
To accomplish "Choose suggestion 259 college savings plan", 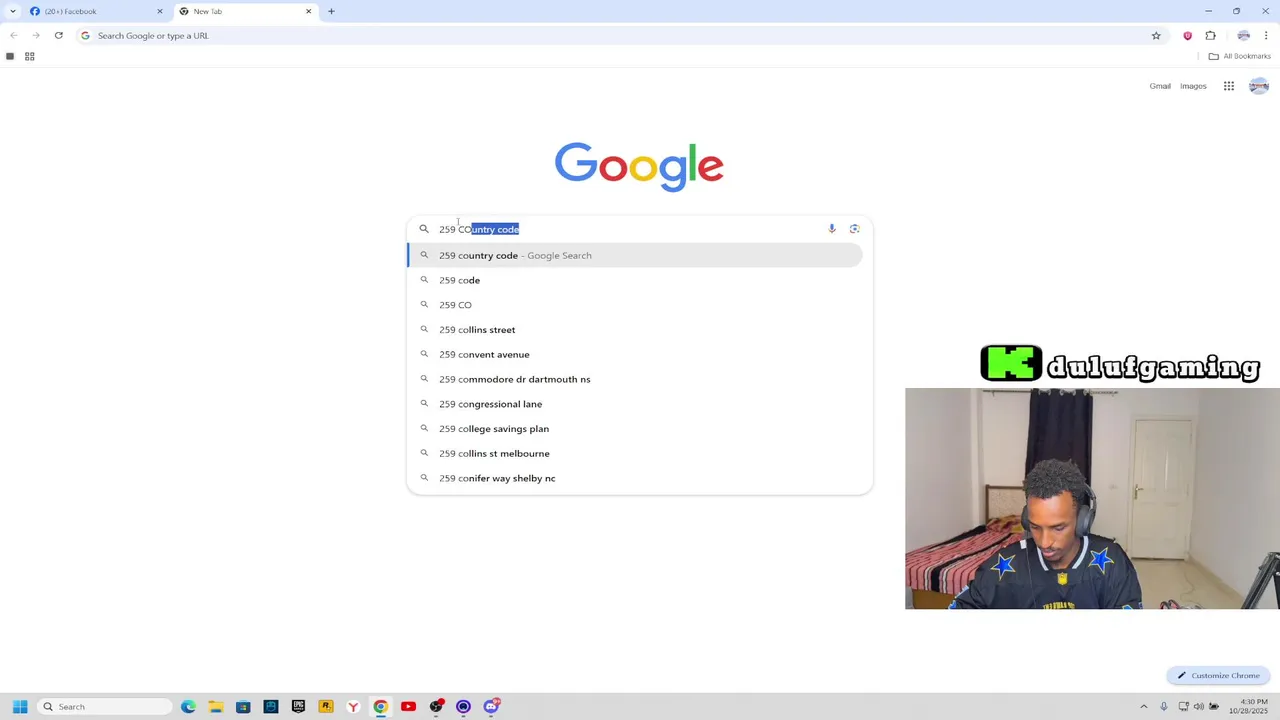I will pyautogui.click(x=635, y=429).
